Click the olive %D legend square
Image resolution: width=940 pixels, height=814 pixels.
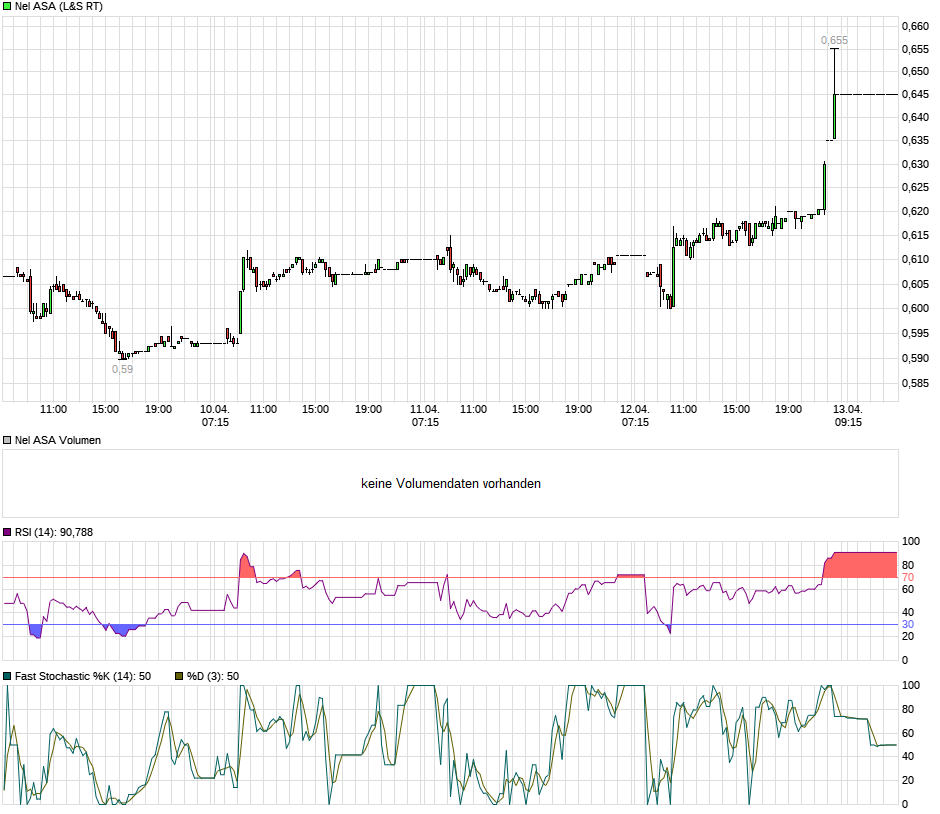tap(179, 676)
